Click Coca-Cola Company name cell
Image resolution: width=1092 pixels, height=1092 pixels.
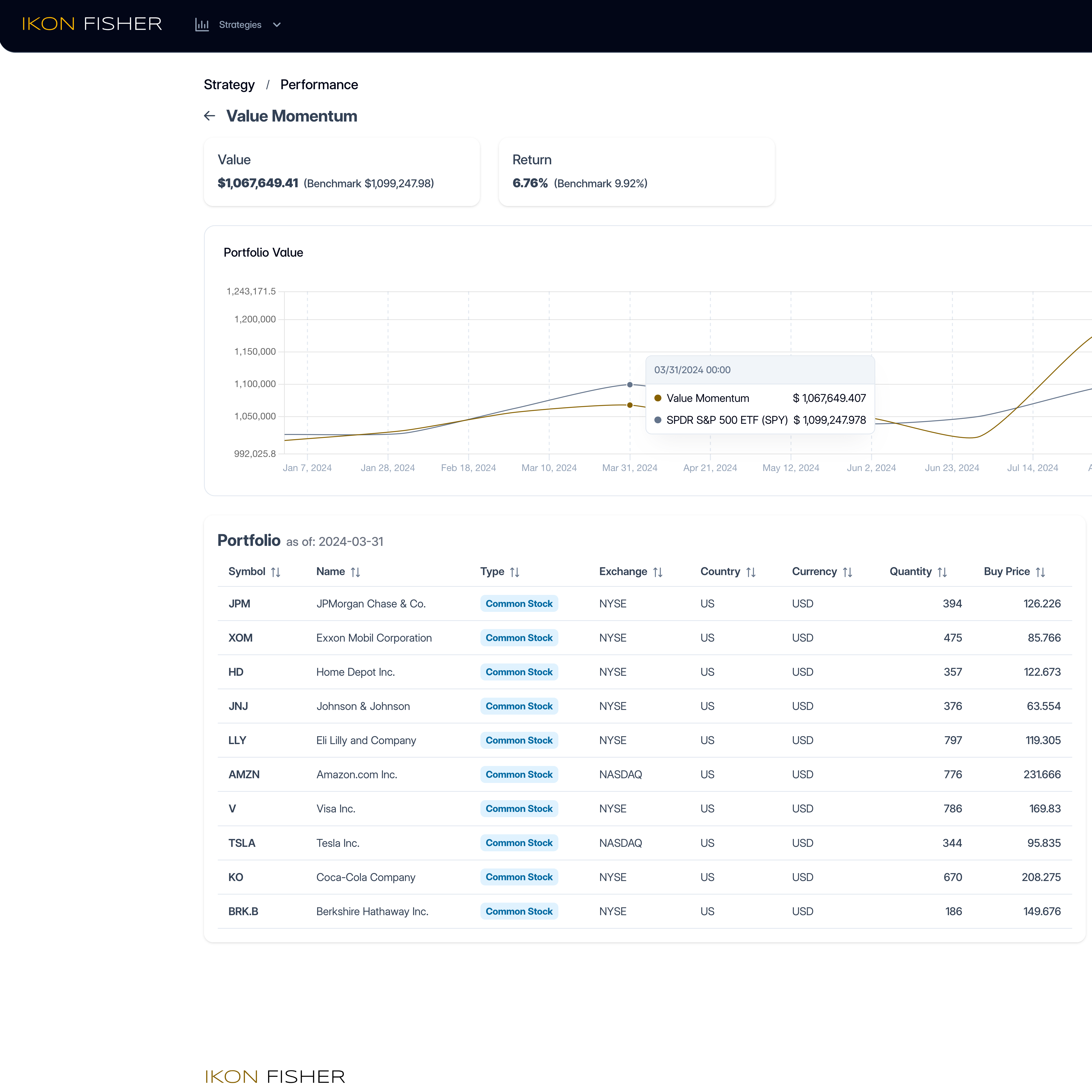click(x=366, y=877)
